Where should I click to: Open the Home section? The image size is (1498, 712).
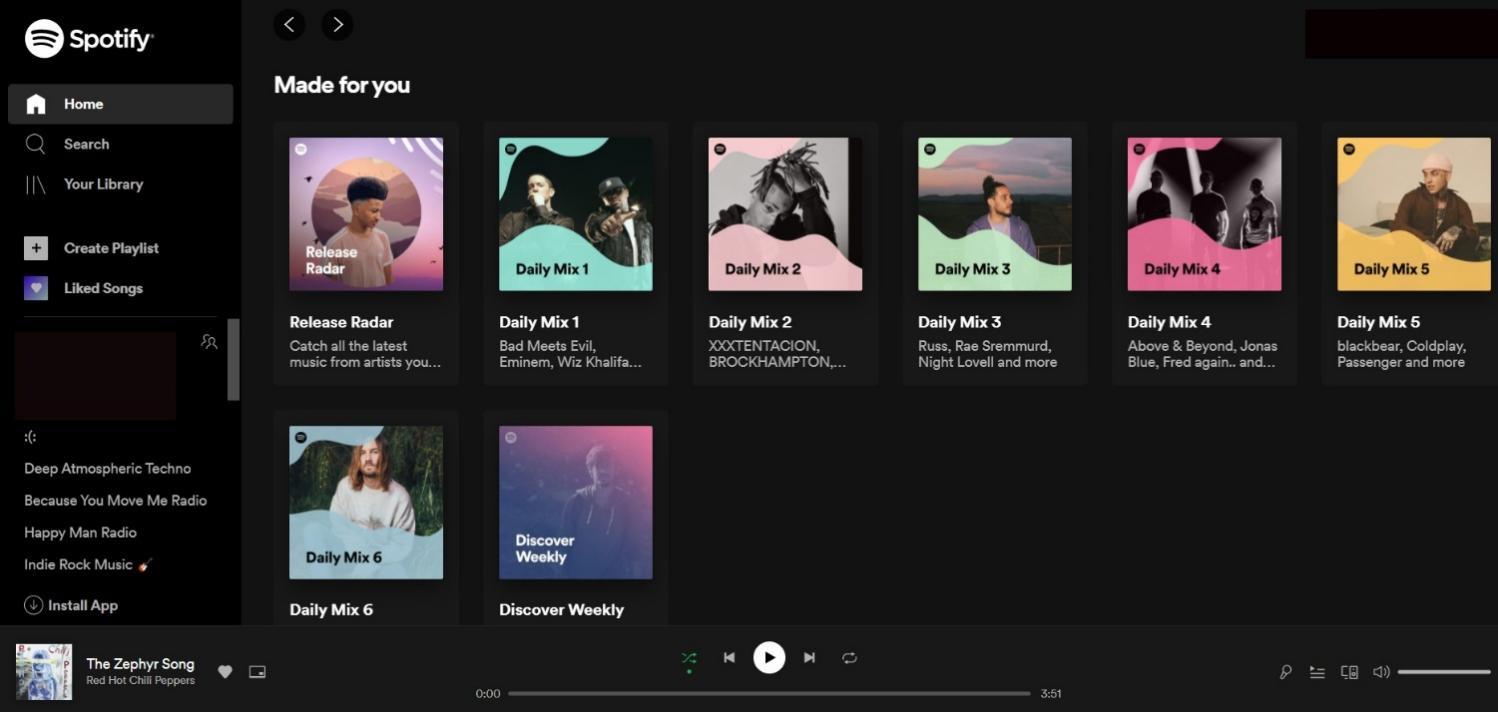(x=120, y=104)
